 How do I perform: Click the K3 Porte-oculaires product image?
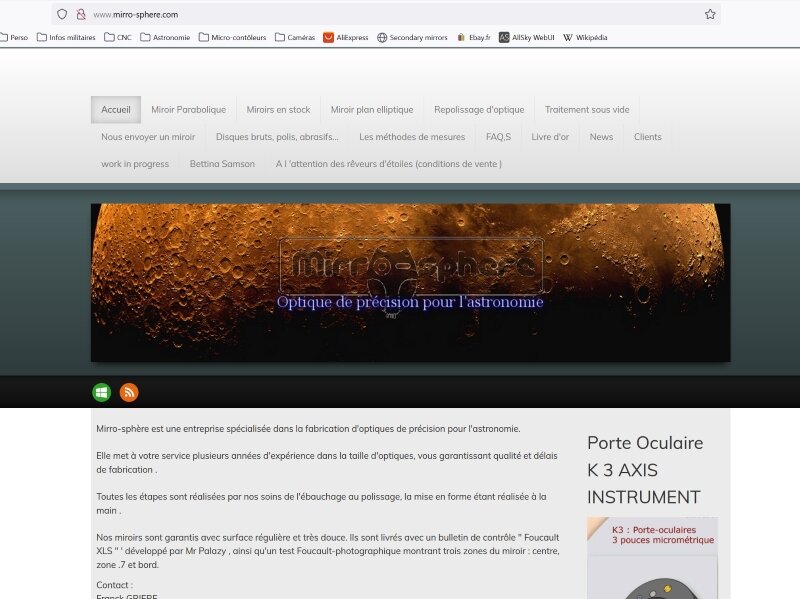coord(653,558)
